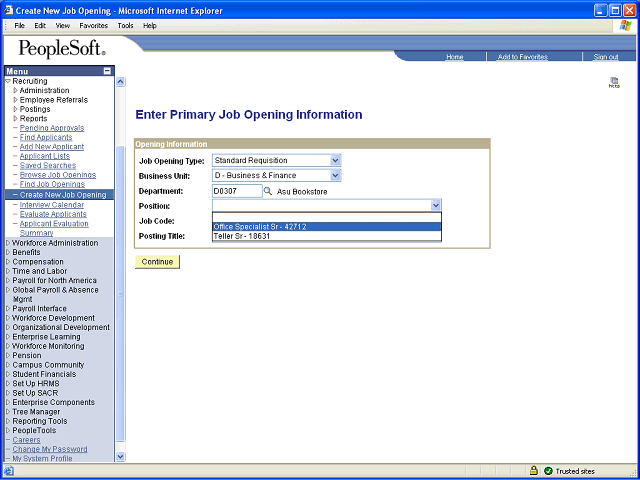Click the menu scrollbar up arrow
The width and height of the screenshot is (640, 480).
[120, 82]
